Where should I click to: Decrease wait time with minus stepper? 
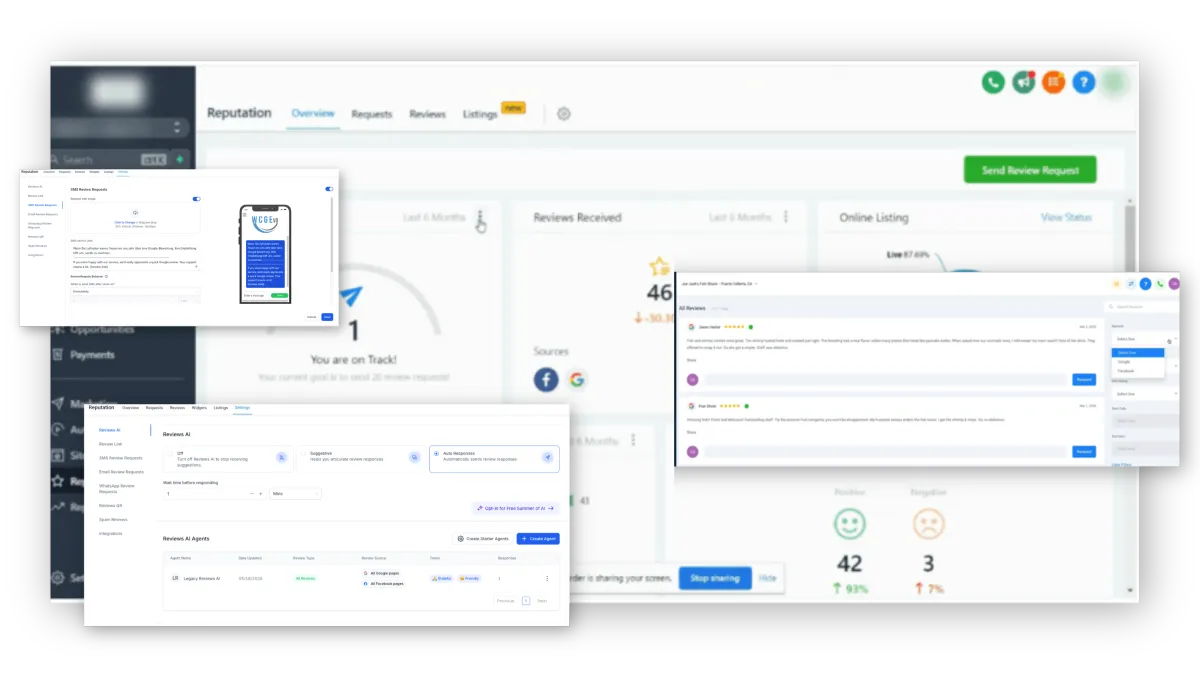click(x=251, y=494)
